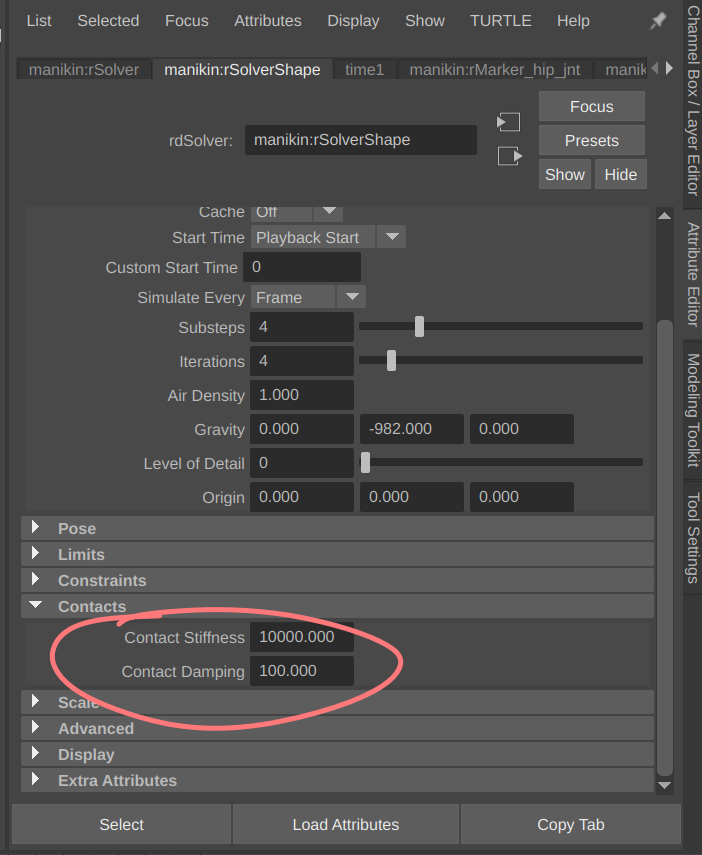Click the go to input connection icon
702x855 pixels.
tap(508, 122)
